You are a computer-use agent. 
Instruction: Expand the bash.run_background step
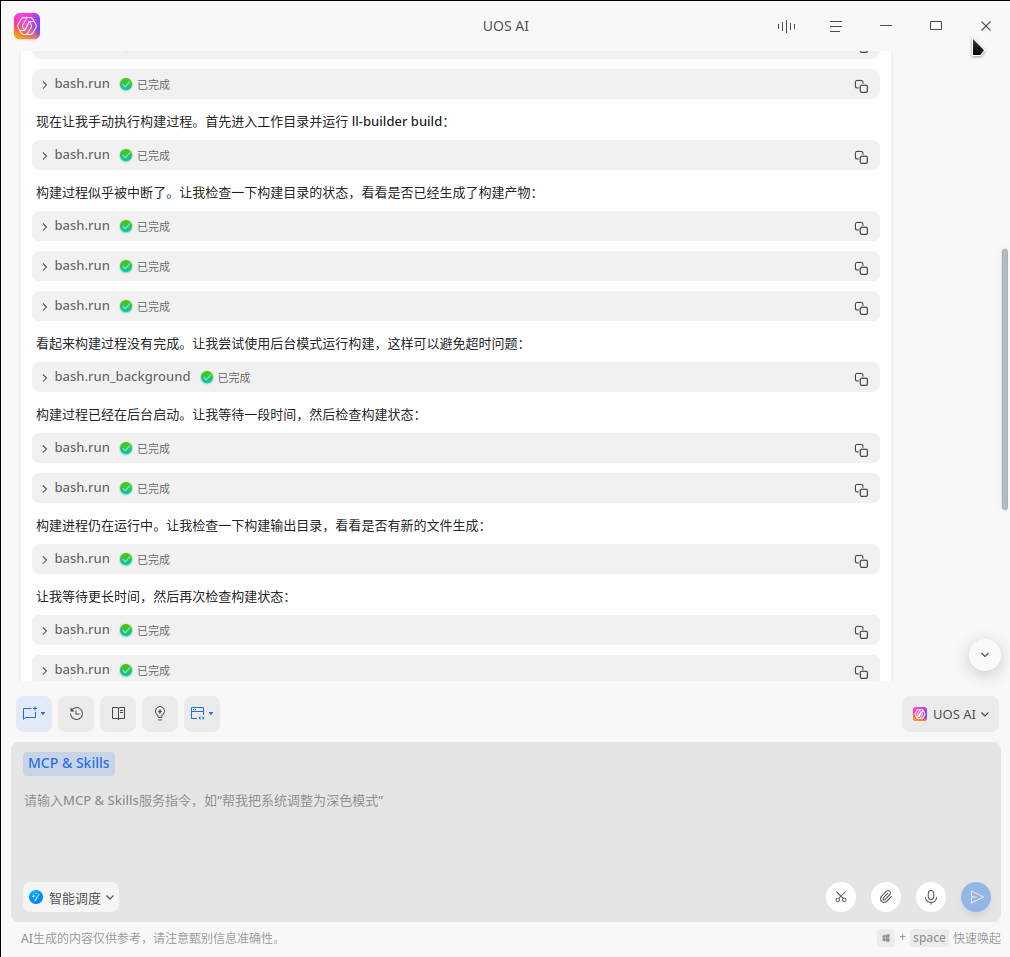point(44,377)
